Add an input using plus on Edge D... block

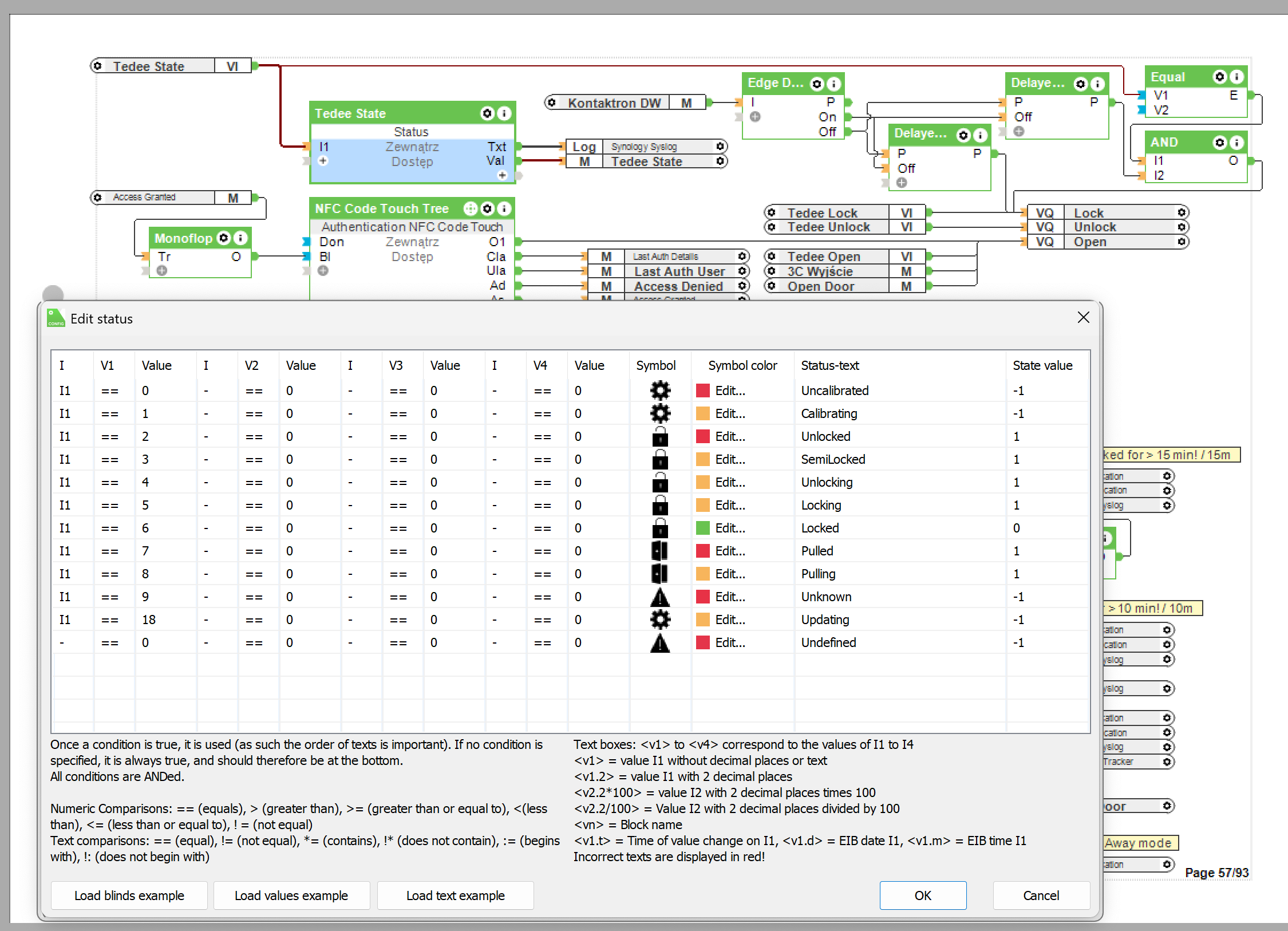click(755, 117)
